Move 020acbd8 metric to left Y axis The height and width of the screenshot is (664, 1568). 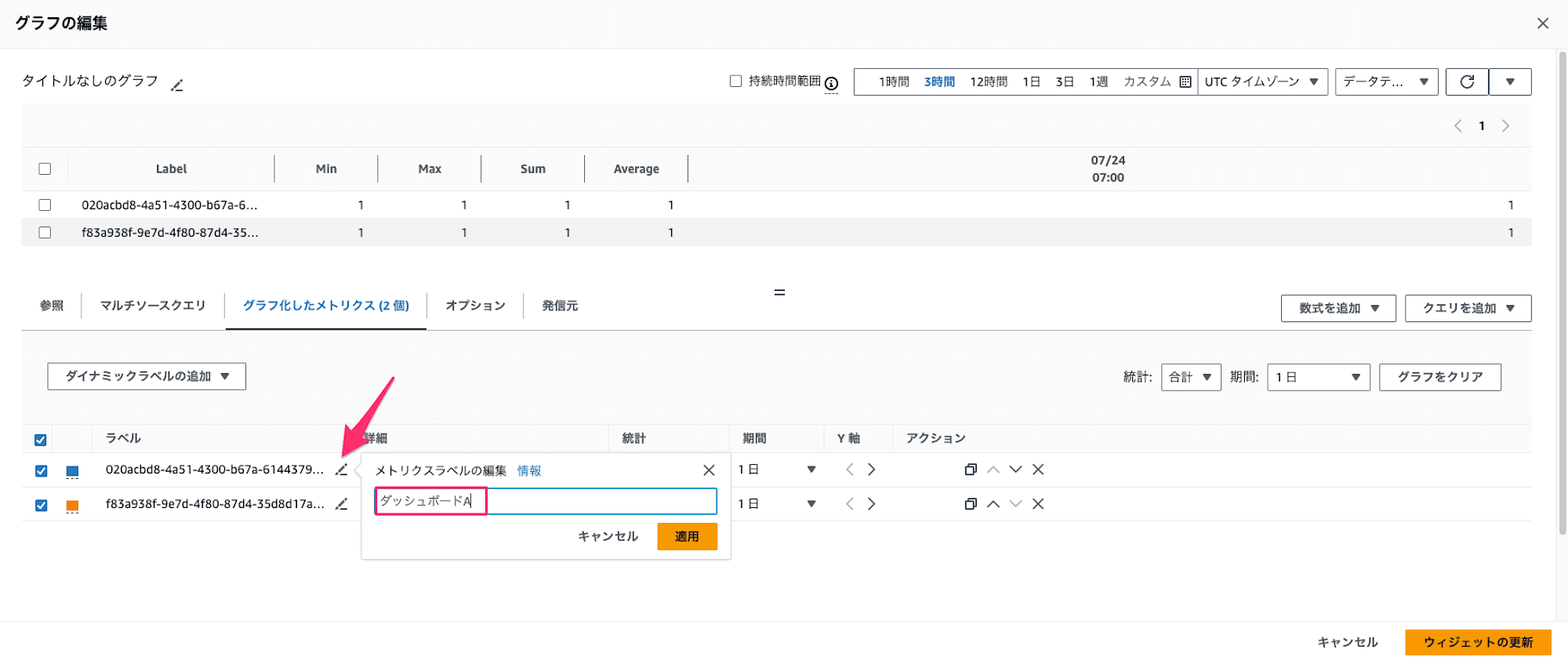[850, 470]
